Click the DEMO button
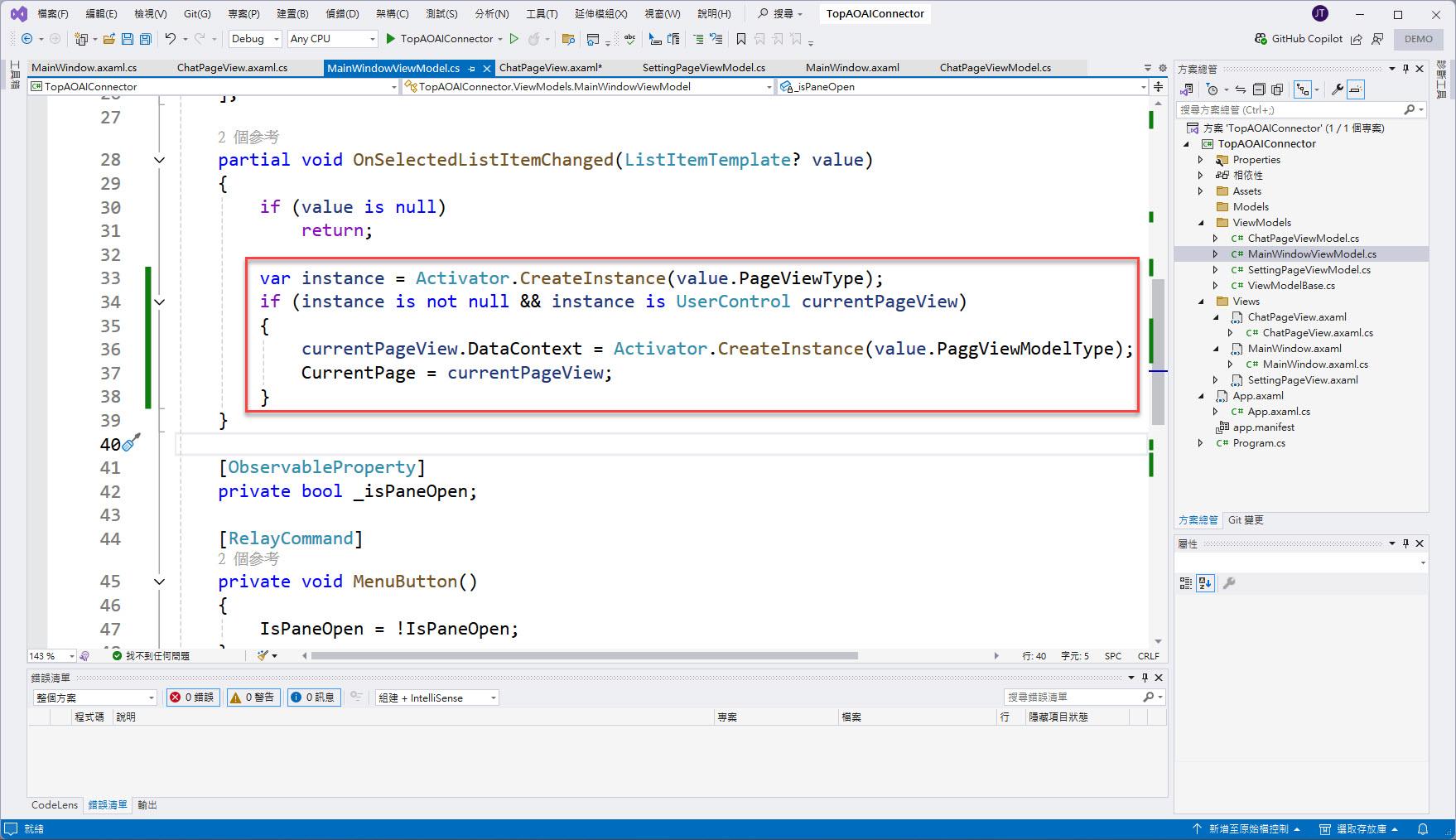Image resolution: width=1456 pixels, height=840 pixels. (1418, 39)
